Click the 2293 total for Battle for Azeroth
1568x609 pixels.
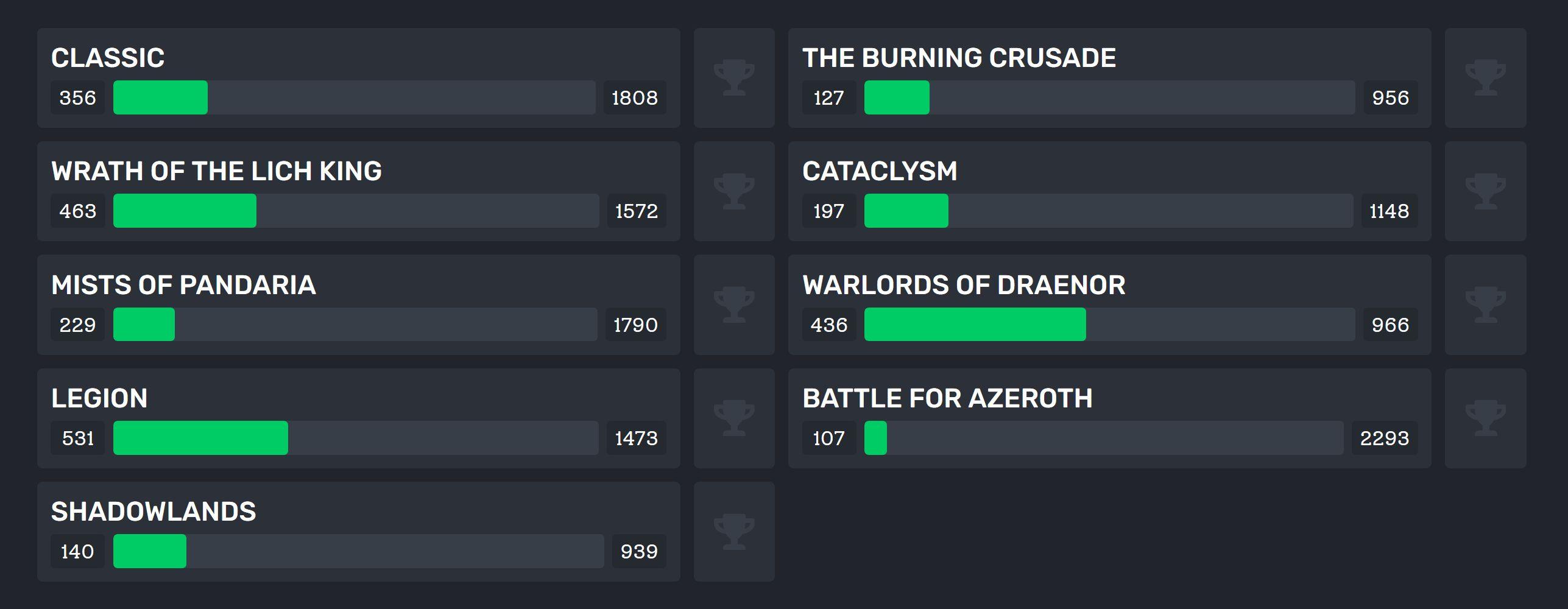tap(1385, 438)
